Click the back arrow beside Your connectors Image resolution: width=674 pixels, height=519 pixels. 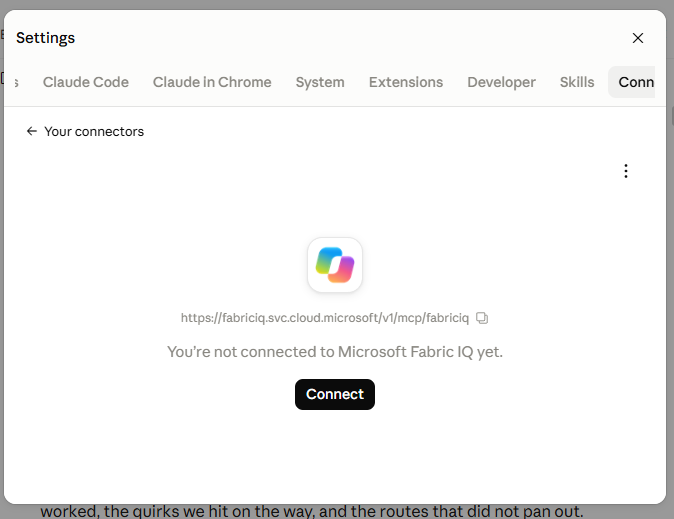32,131
